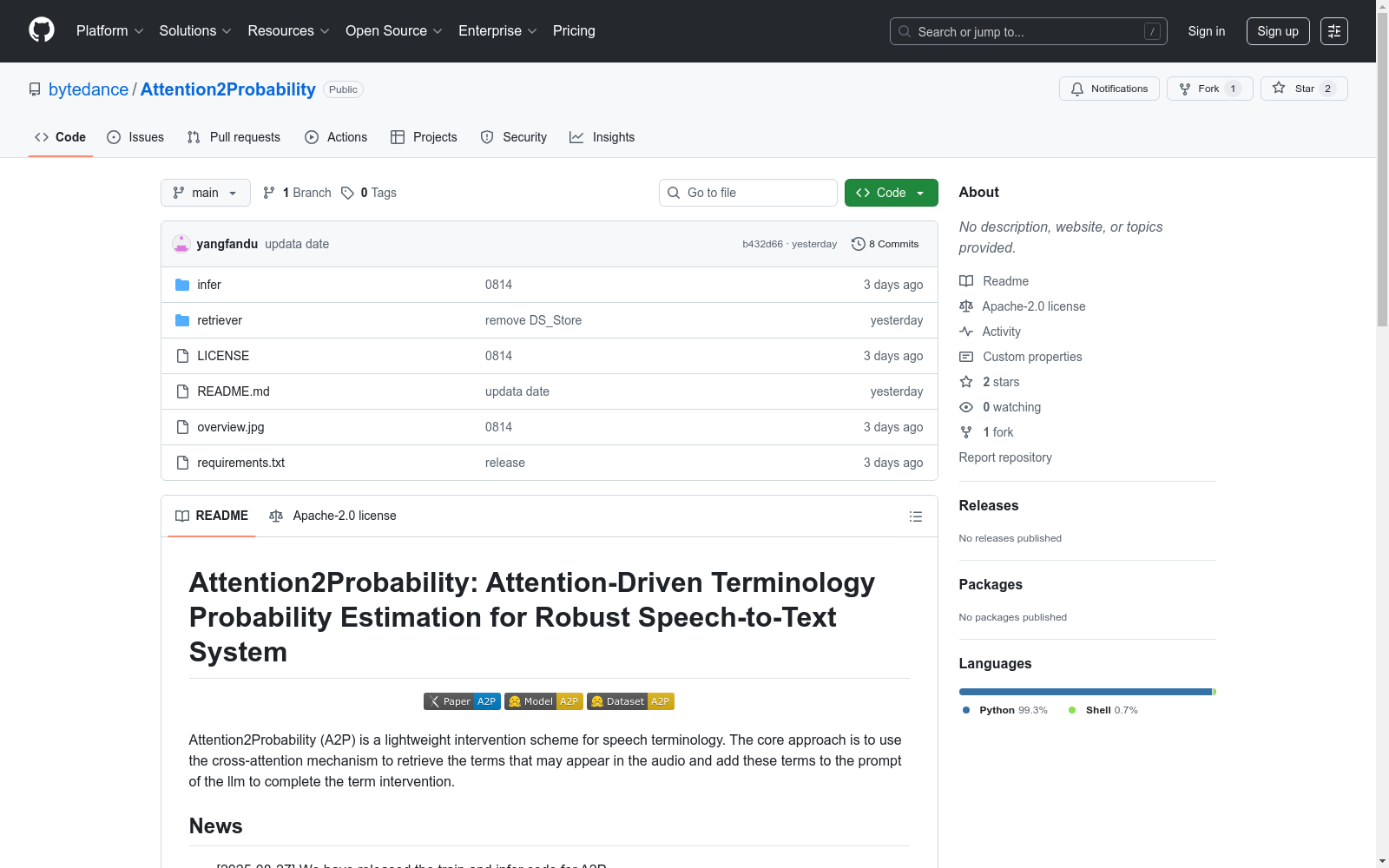1389x868 pixels.
Task: Click the Notifications button
Action: pos(1109,89)
